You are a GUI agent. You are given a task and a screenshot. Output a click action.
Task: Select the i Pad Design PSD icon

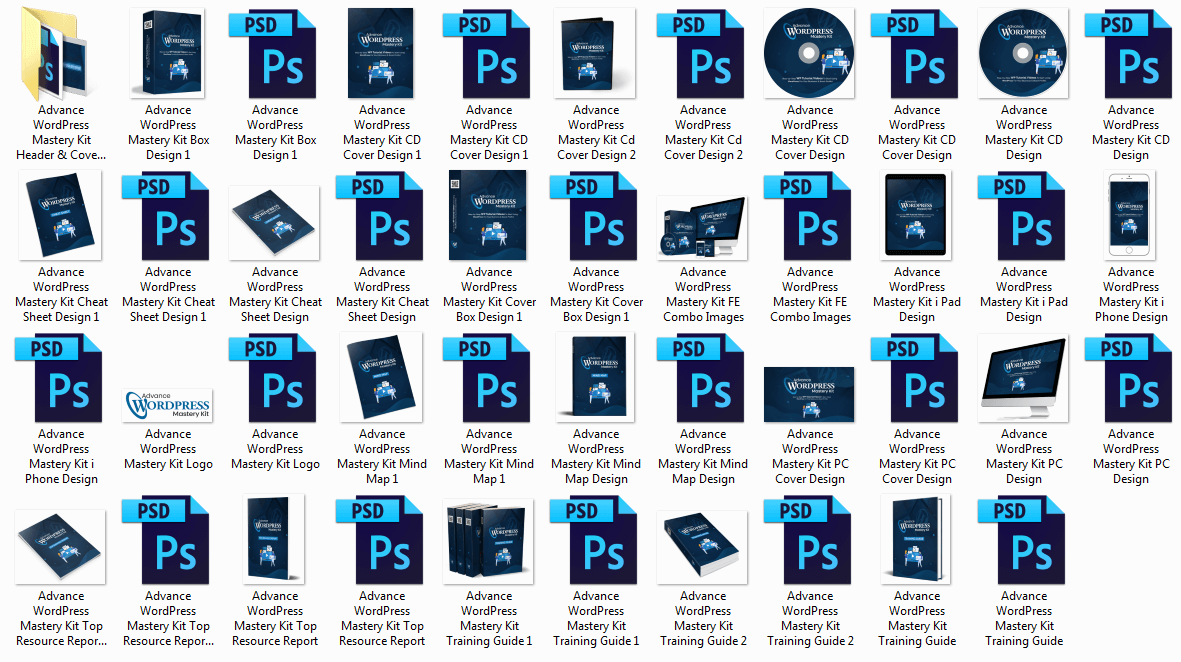coord(1021,216)
